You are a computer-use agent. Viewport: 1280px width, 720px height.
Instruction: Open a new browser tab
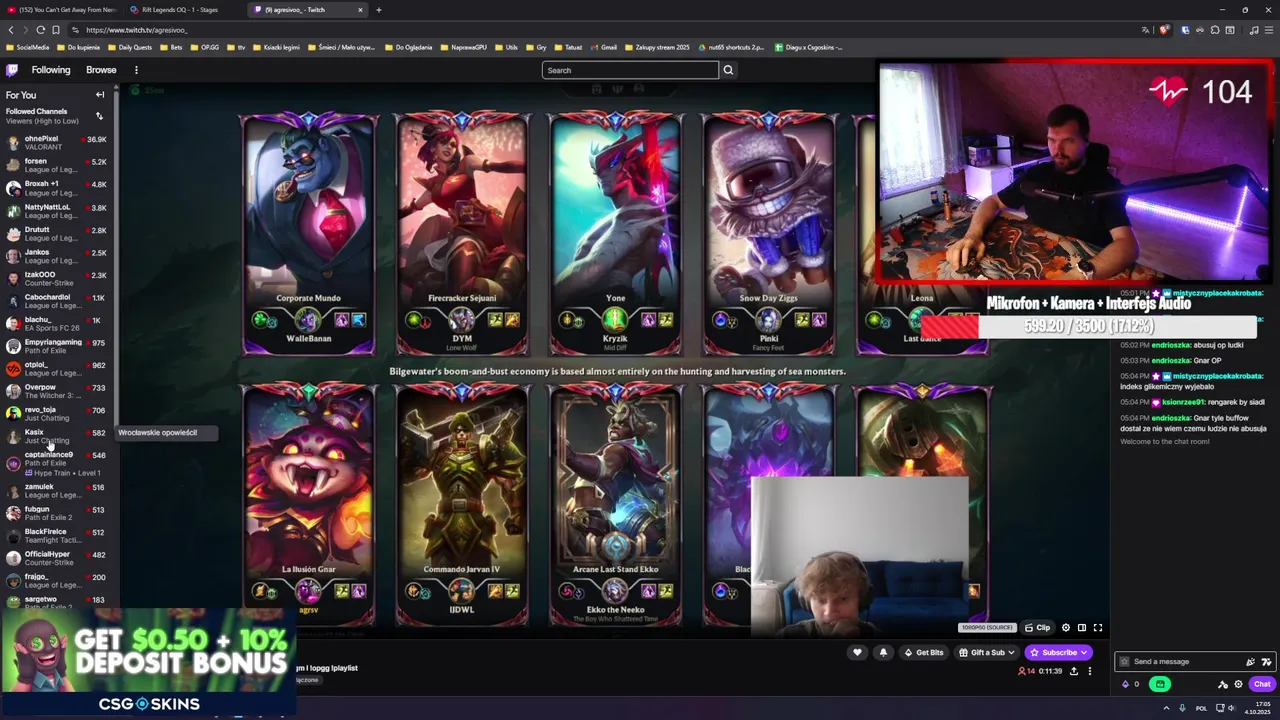(x=379, y=10)
